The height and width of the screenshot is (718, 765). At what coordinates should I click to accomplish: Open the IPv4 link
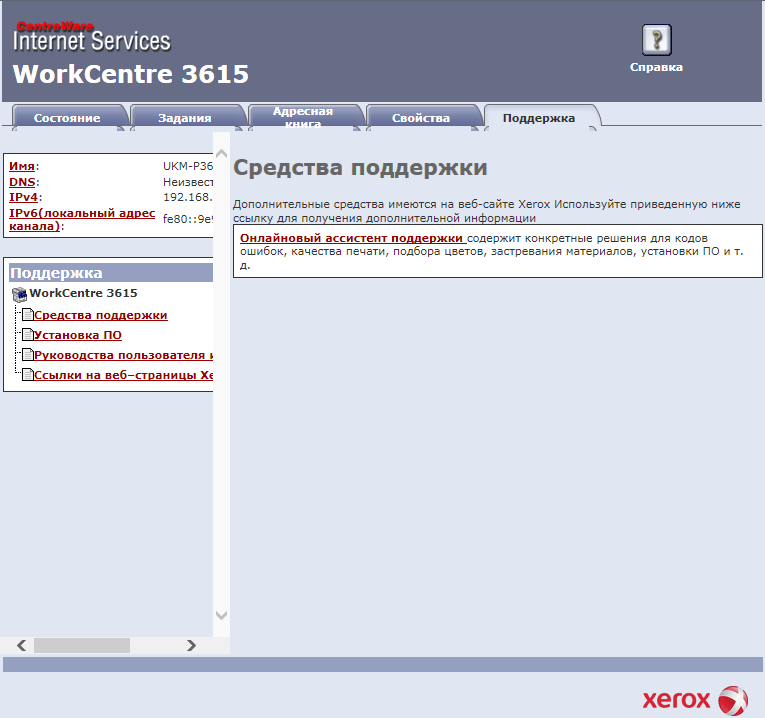(23, 197)
